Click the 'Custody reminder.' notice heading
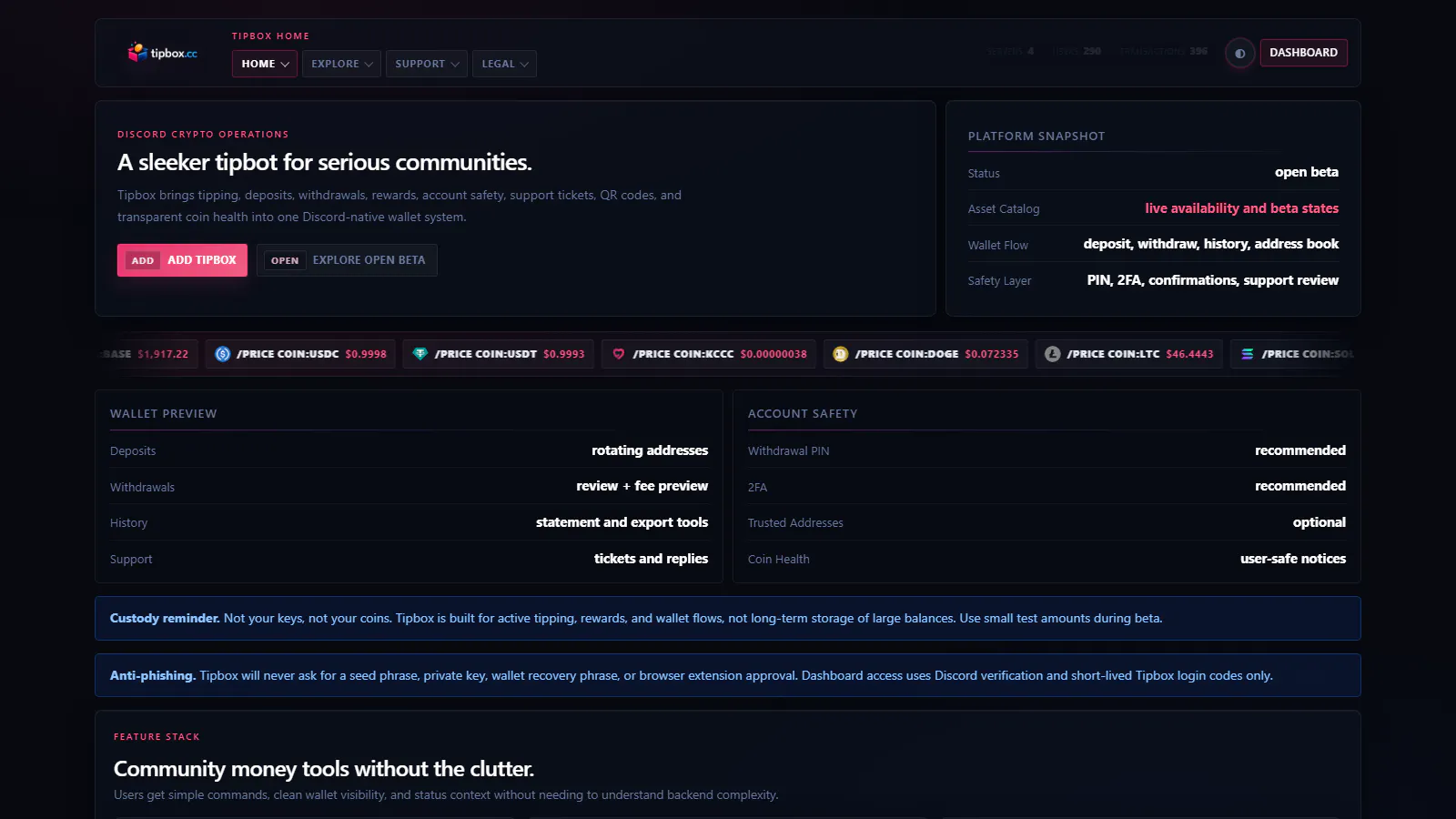Viewport: 1456px width, 819px height. pyautogui.click(x=165, y=618)
